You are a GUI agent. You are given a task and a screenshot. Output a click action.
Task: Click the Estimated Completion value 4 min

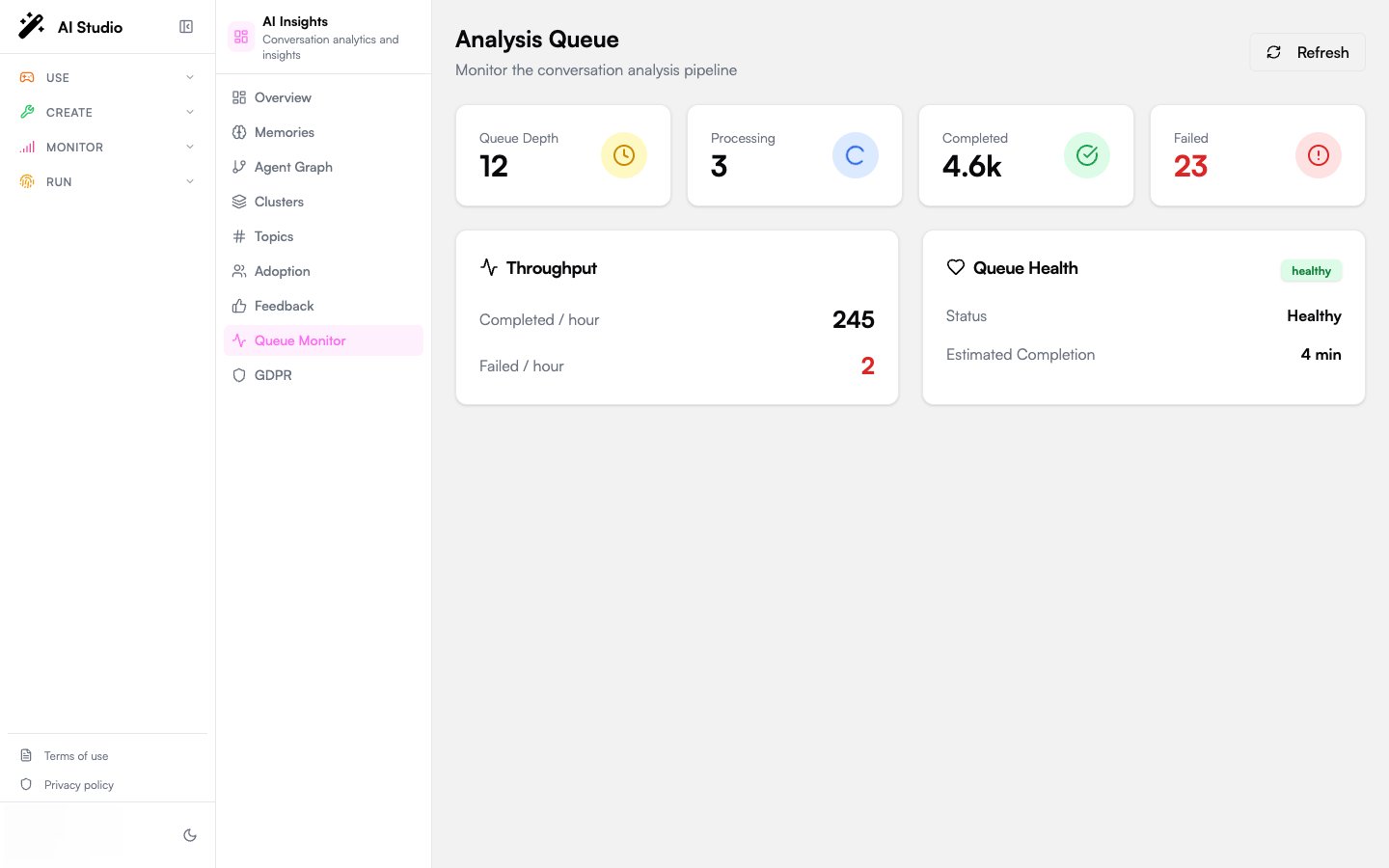click(1321, 354)
